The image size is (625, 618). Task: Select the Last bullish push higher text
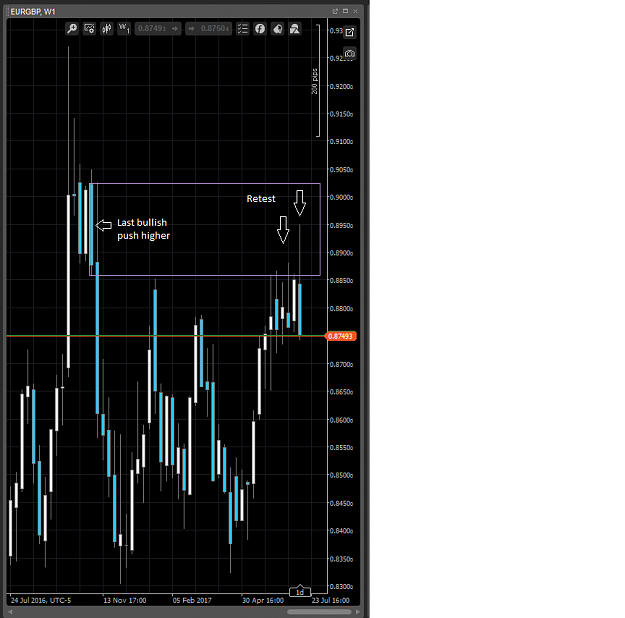tap(143, 229)
